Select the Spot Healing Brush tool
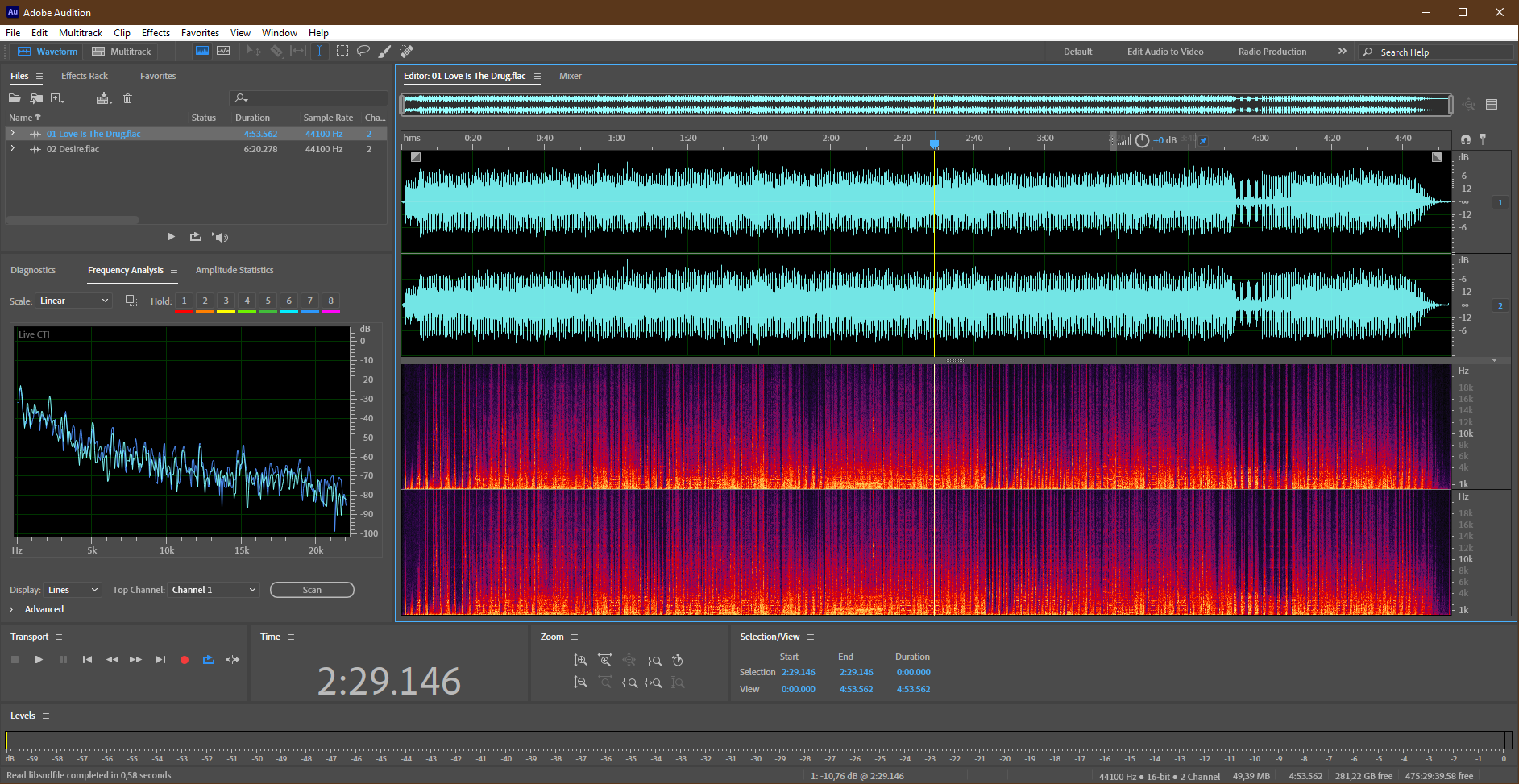This screenshot has height=784, width=1519. click(407, 51)
